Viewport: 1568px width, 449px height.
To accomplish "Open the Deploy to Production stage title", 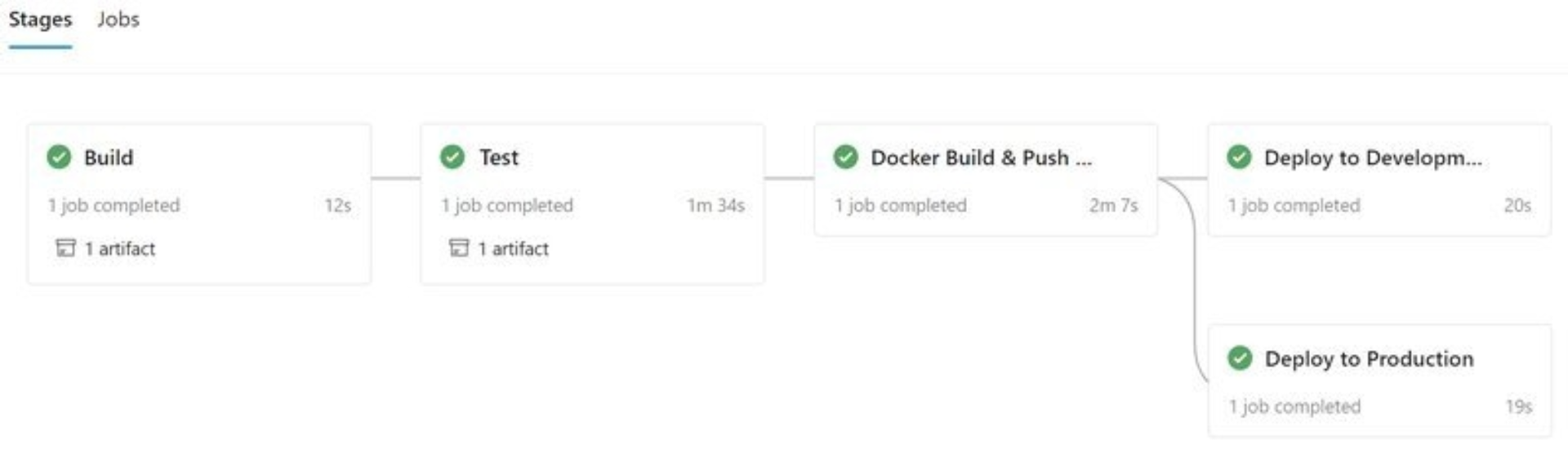I will (1369, 358).
